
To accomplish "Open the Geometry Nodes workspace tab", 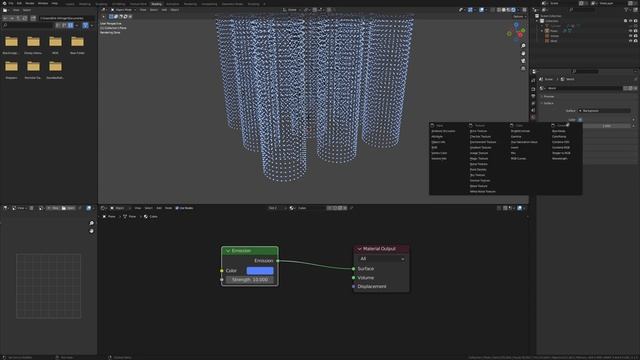I will pos(232,4).
